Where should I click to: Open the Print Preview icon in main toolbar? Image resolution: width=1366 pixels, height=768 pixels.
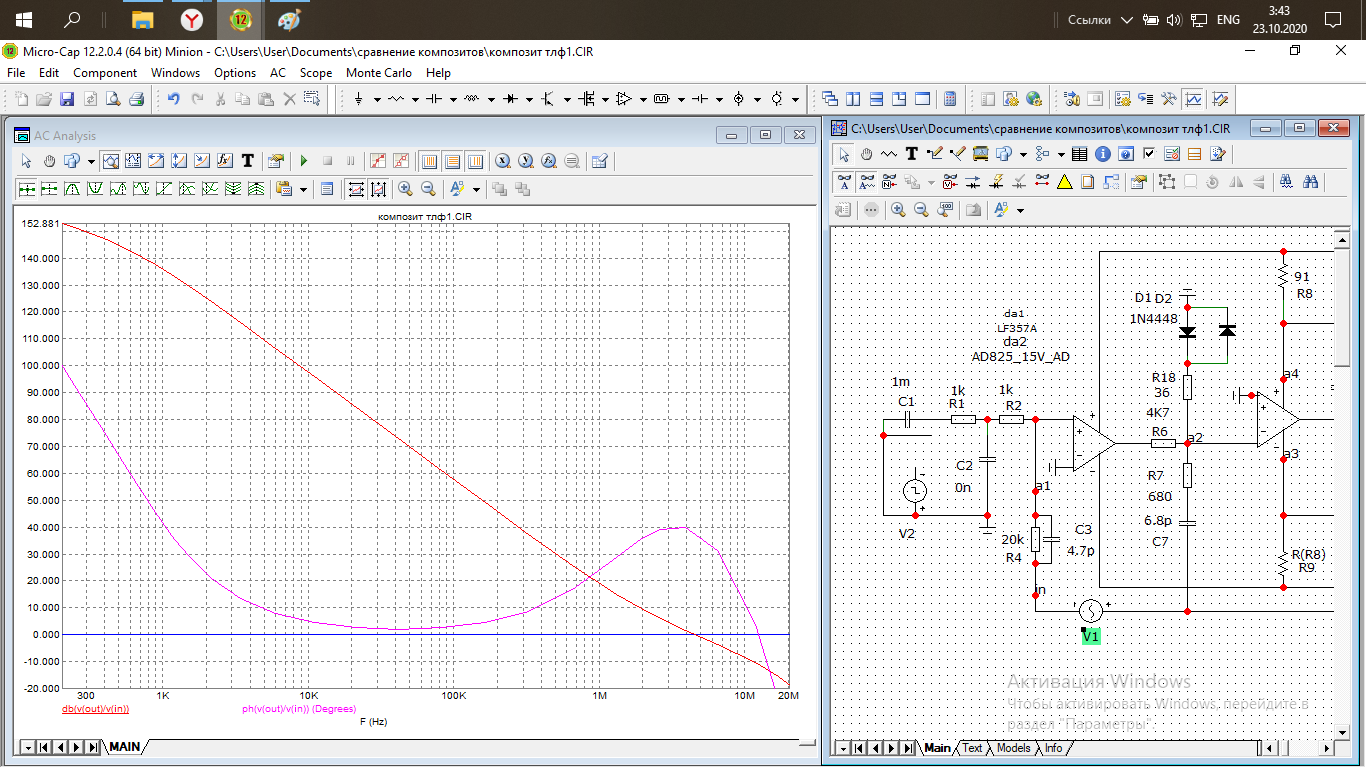pyautogui.click(x=113, y=99)
